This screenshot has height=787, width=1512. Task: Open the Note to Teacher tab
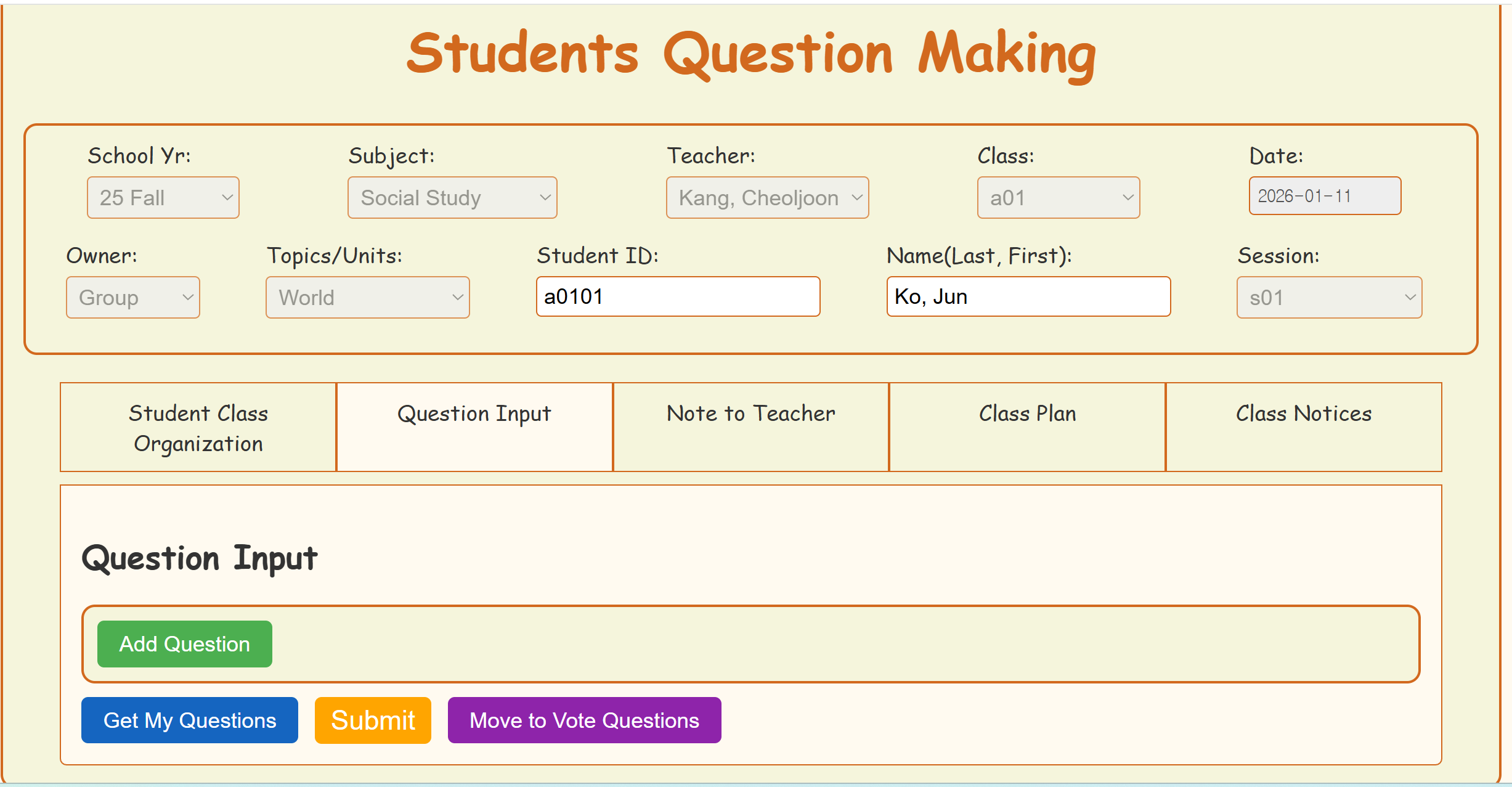tap(750, 428)
